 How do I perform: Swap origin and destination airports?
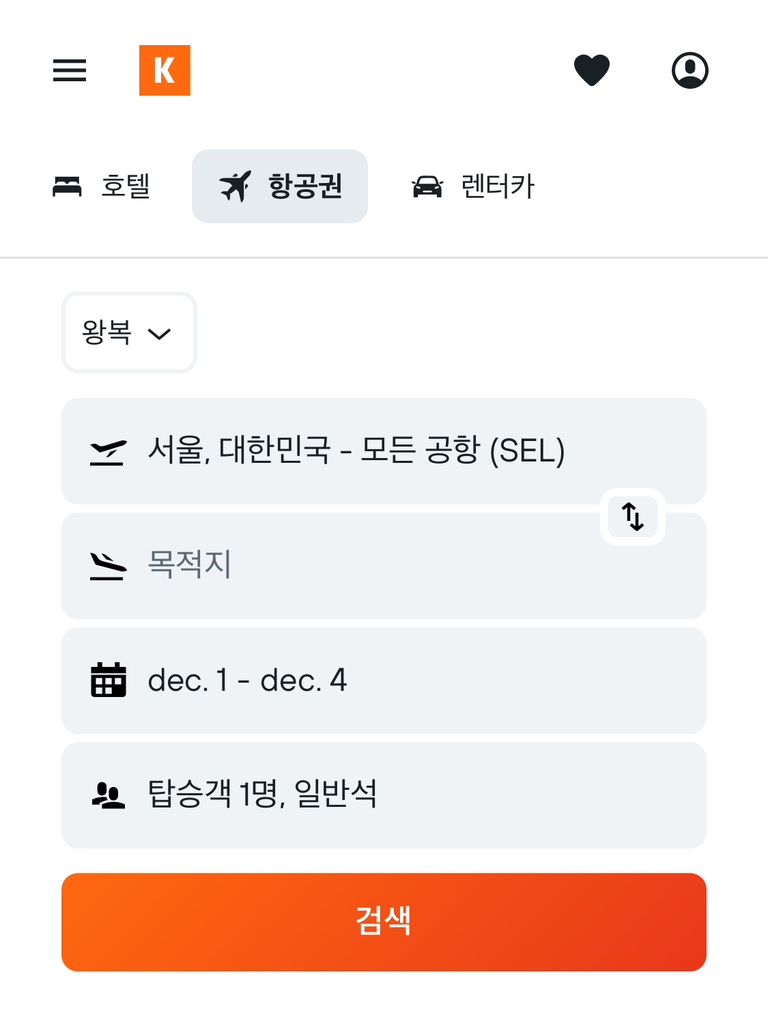tap(633, 516)
